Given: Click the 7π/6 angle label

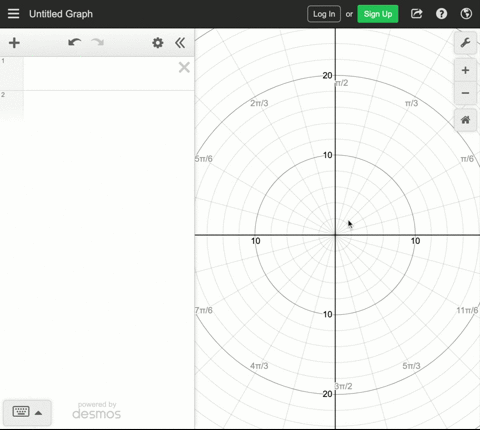Looking at the screenshot, I should 204,310.
